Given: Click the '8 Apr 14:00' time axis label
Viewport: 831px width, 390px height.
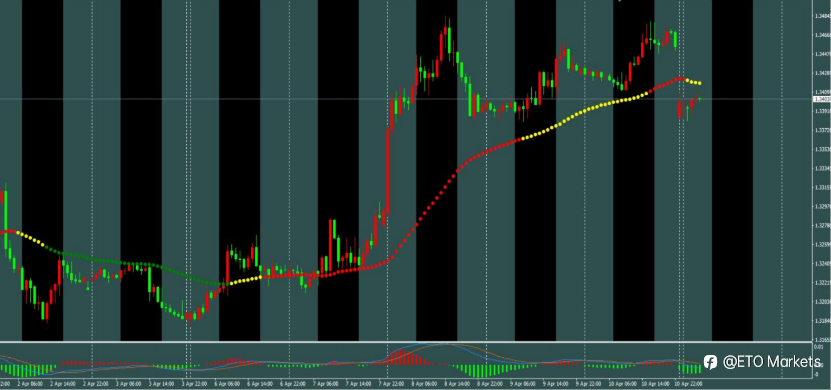Looking at the screenshot, I should coord(457,384).
